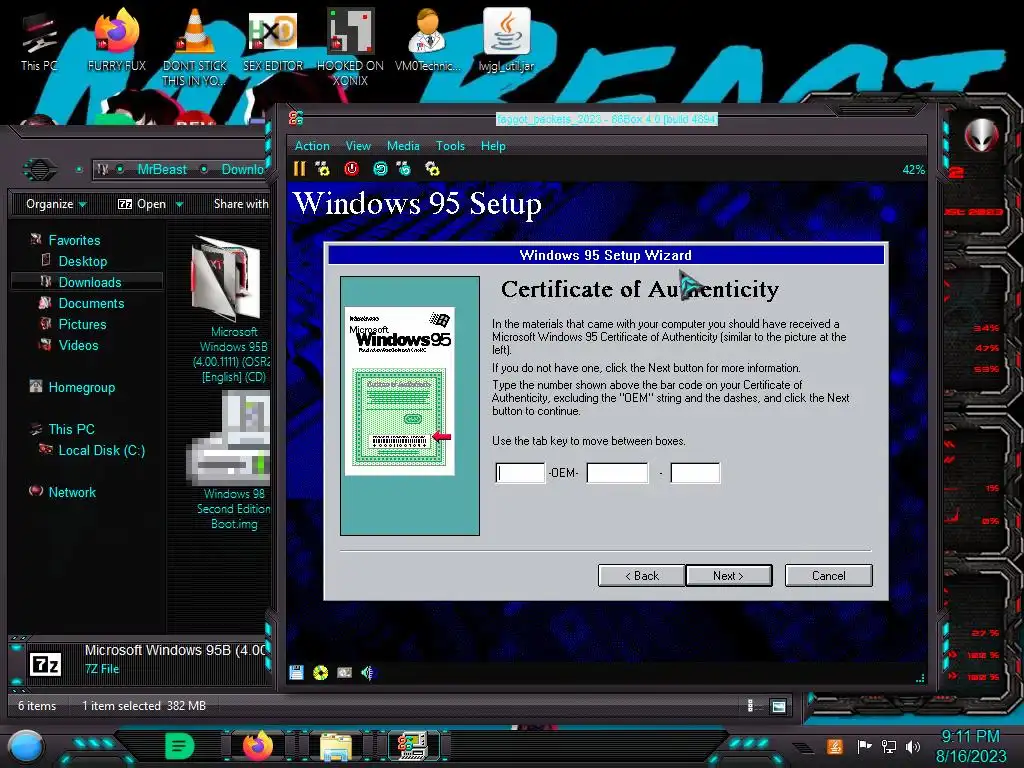Select the HOOKED ON XONIX desktop icon
Image resolution: width=1024 pixels, height=768 pixels.
[x=350, y=47]
